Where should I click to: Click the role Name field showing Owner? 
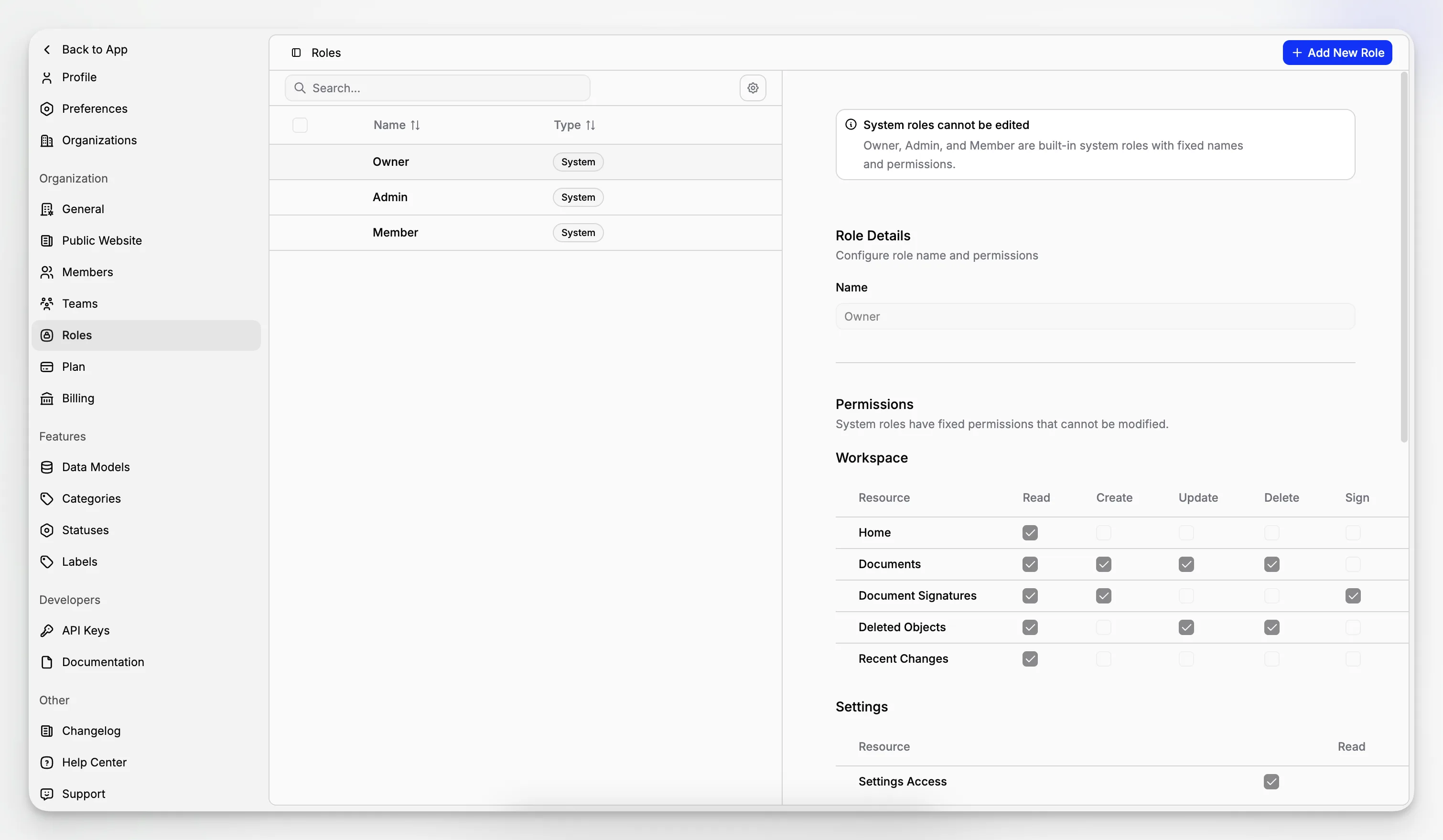point(1095,316)
